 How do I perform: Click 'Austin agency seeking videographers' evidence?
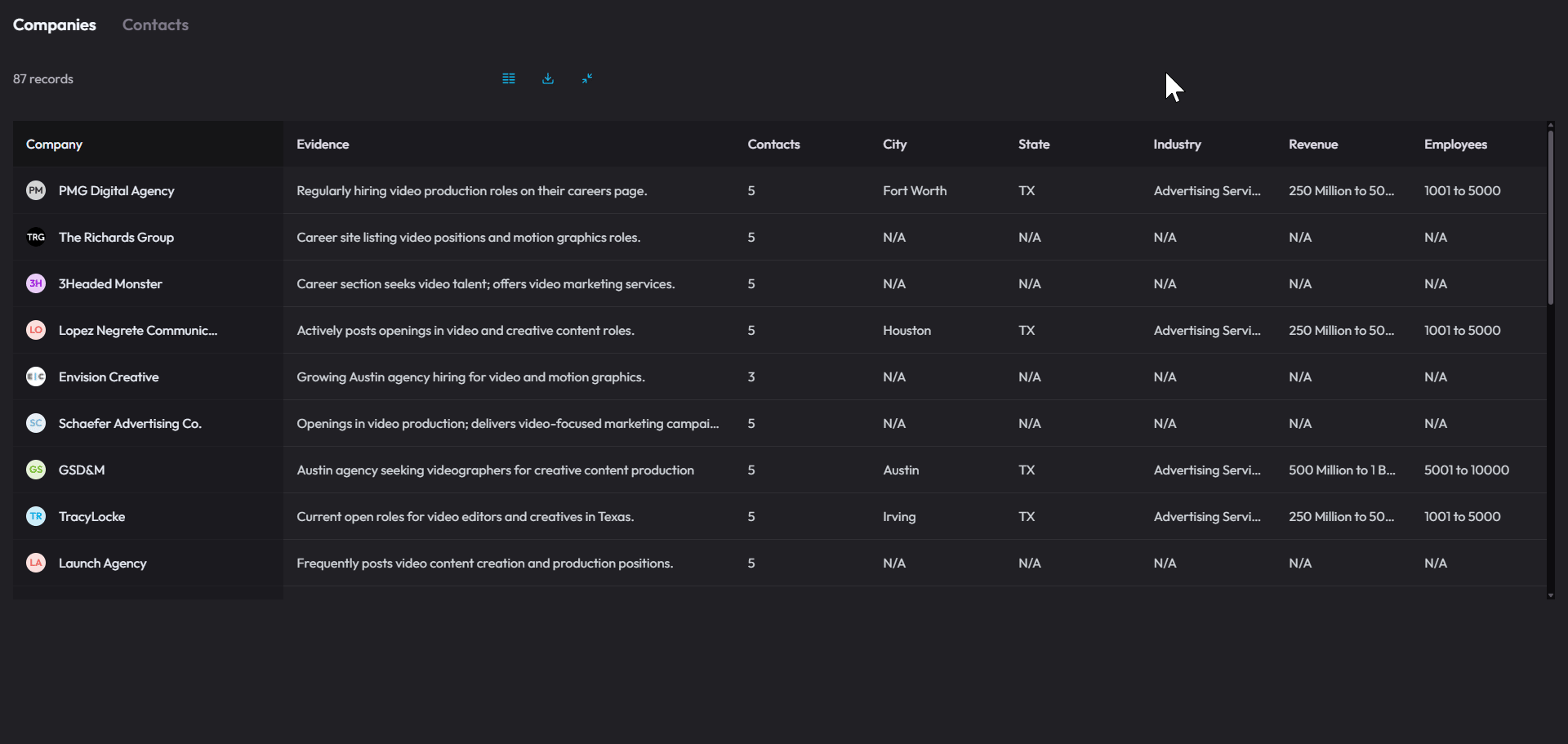(x=495, y=470)
